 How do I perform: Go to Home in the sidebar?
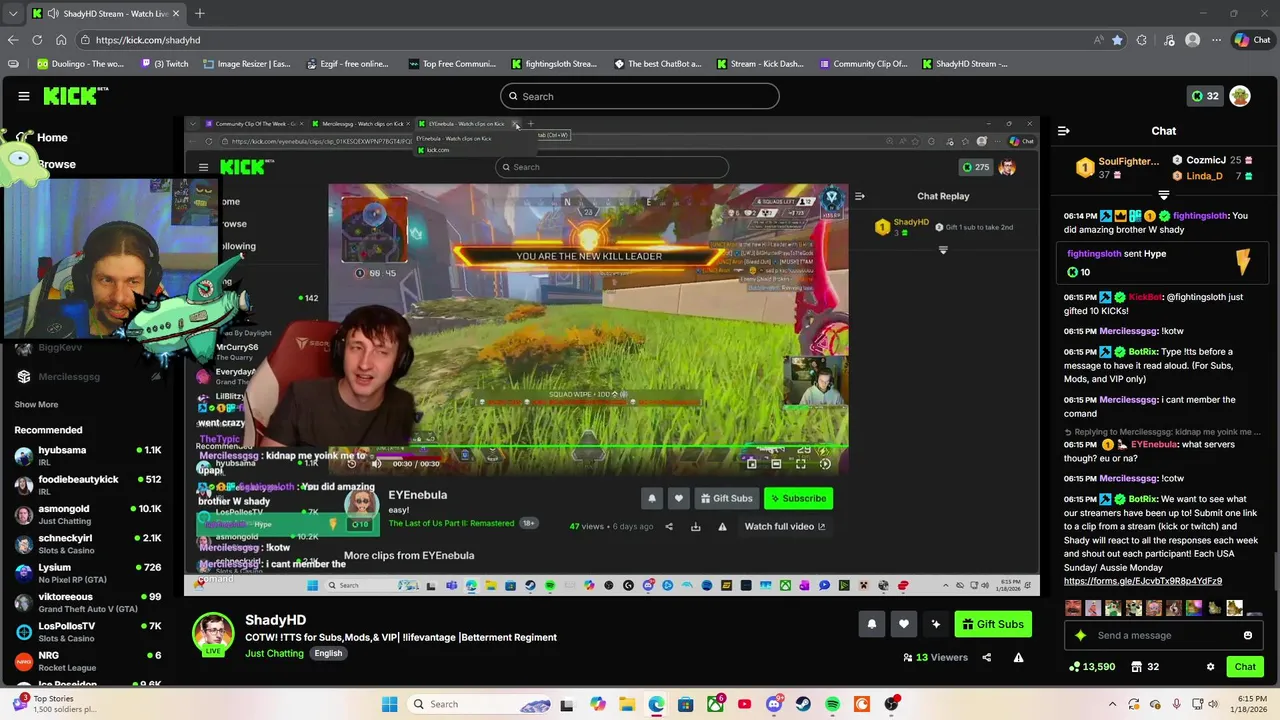point(52,138)
